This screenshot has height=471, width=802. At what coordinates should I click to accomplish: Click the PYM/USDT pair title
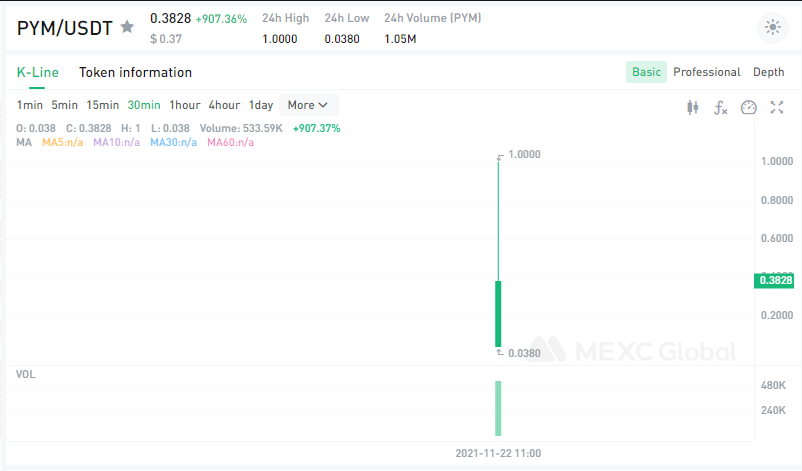pos(64,28)
